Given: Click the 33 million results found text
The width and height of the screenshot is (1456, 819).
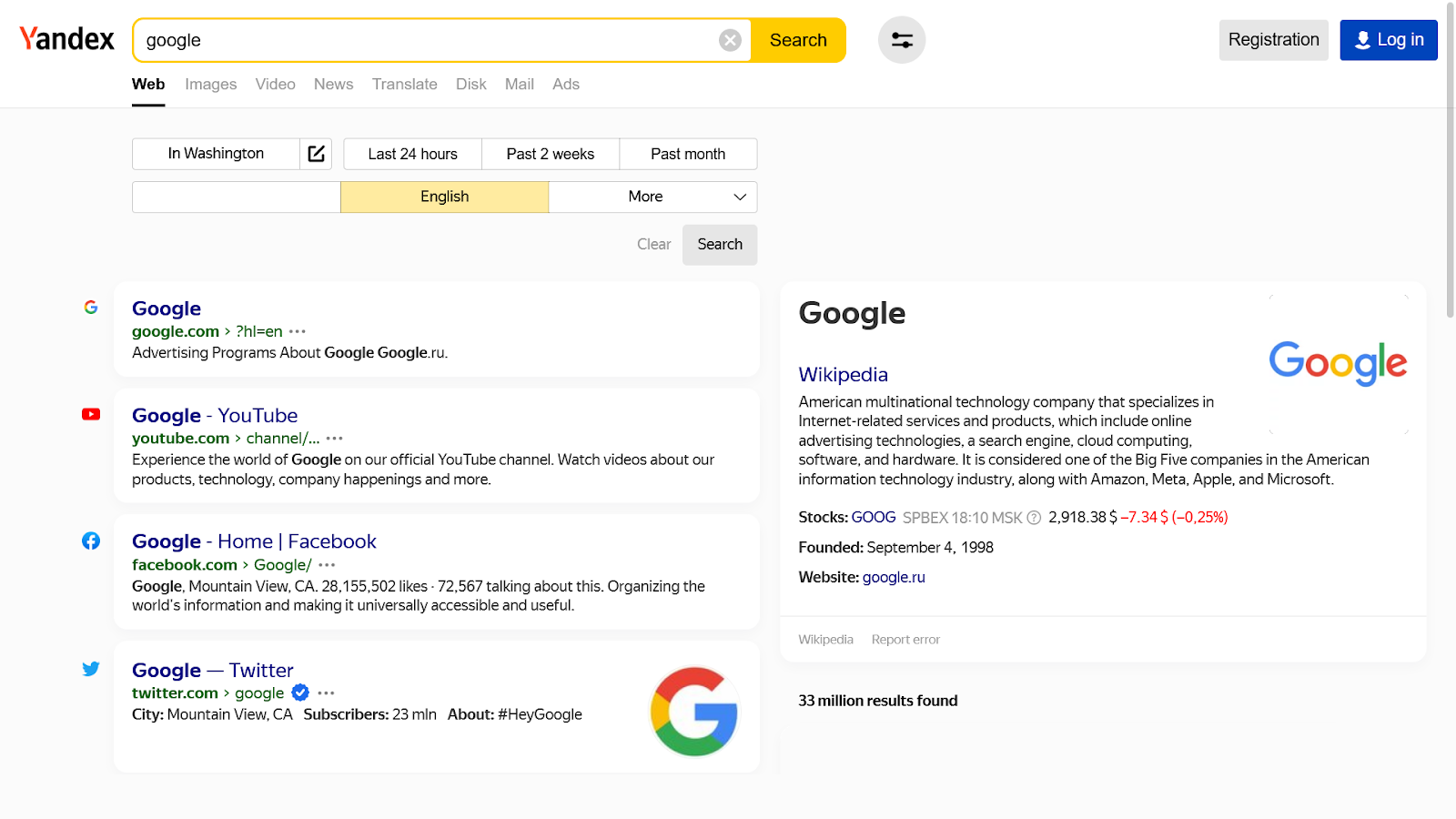Looking at the screenshot, I should coord(878,701).
